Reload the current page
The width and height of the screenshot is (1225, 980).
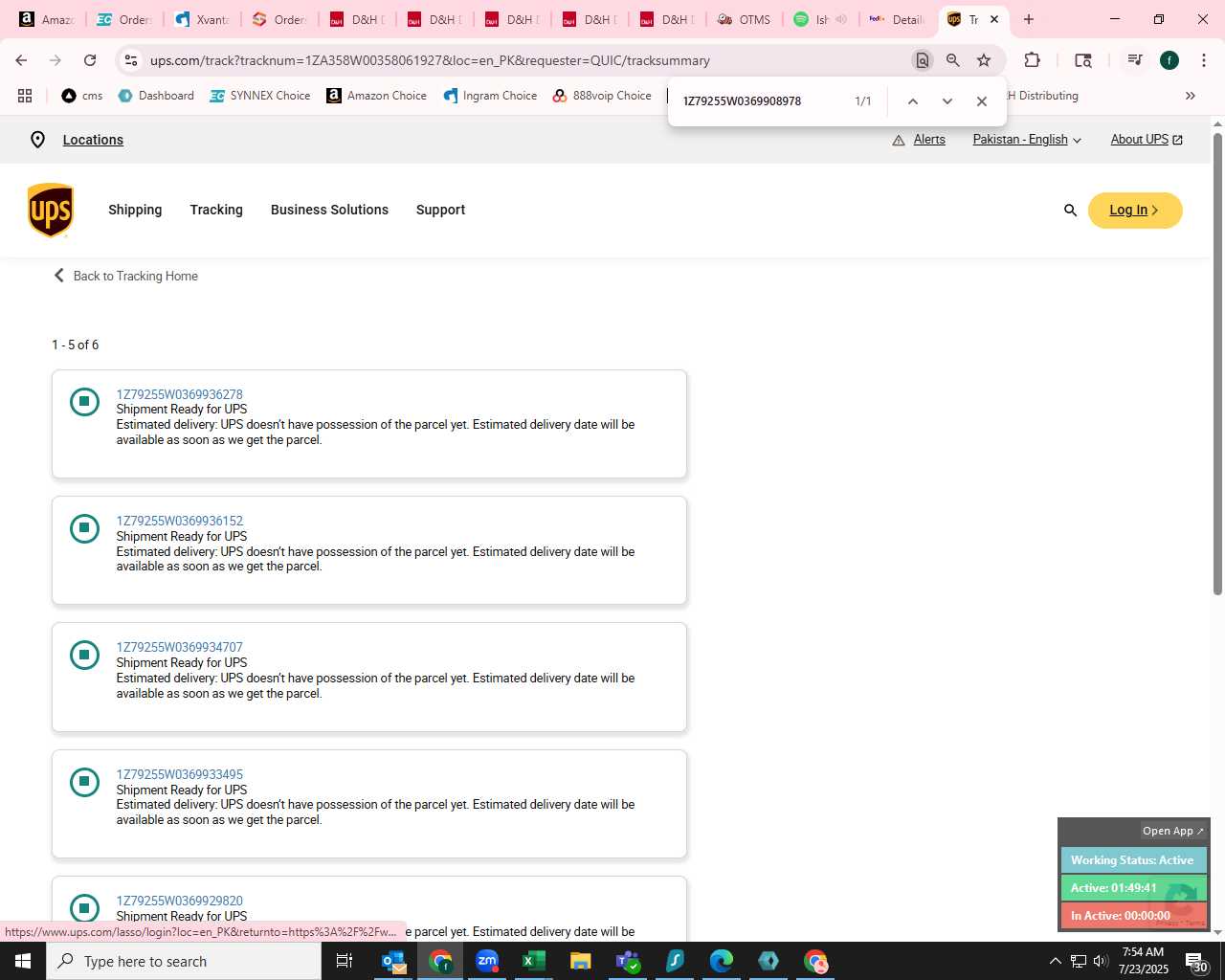(x=90, y=60)
